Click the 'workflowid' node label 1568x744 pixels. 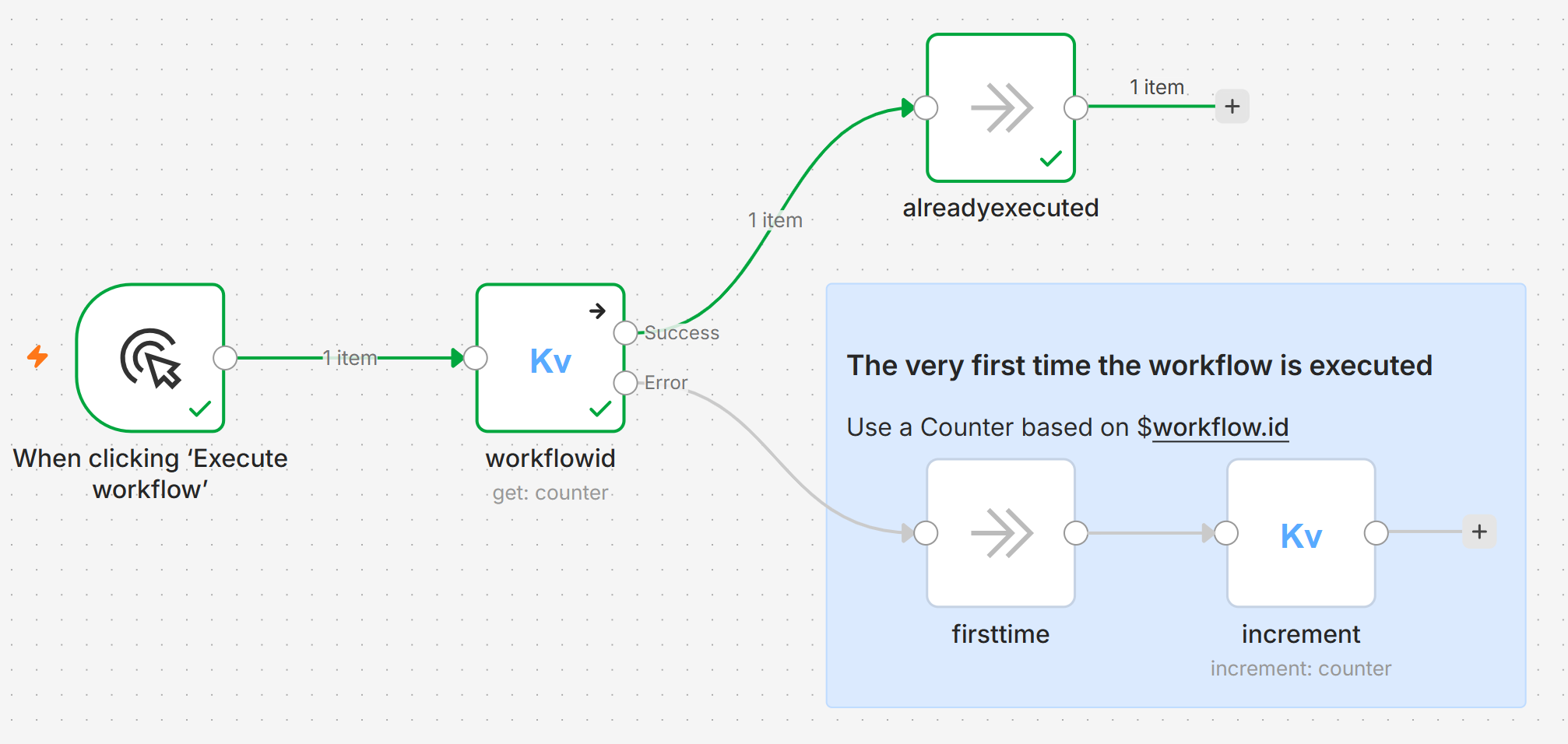550,458
